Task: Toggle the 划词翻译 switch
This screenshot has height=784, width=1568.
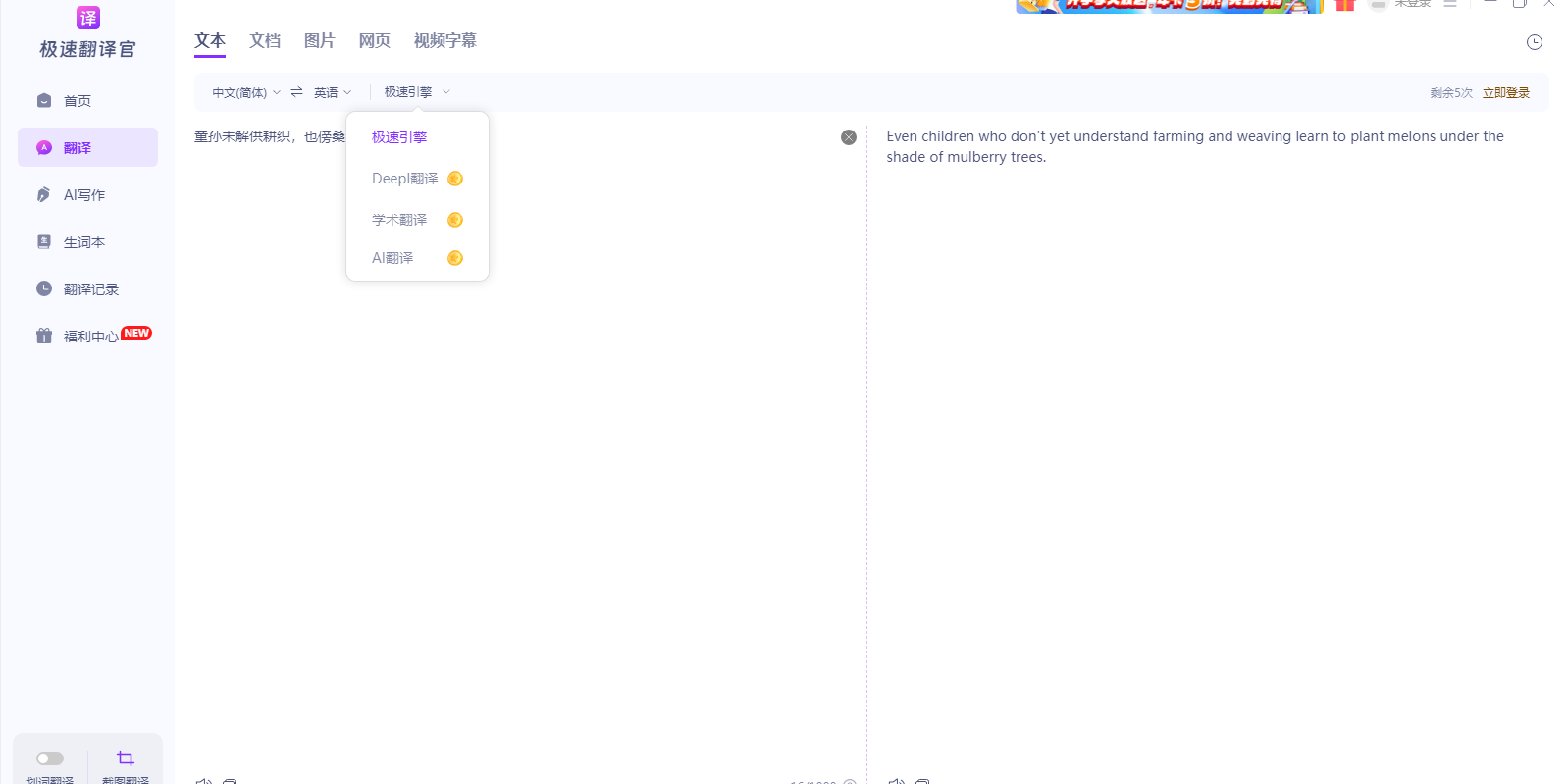Action: click(x=50, y=758)
